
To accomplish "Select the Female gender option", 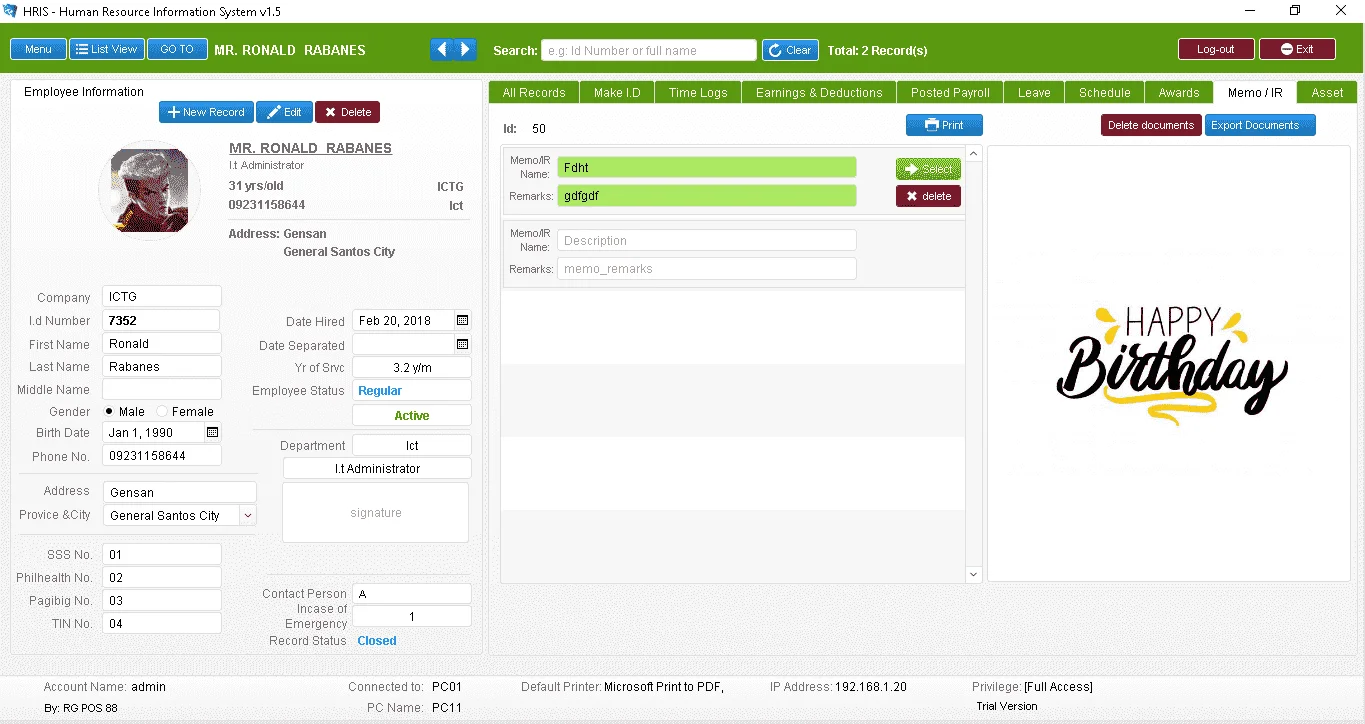I will pos(162,412).
